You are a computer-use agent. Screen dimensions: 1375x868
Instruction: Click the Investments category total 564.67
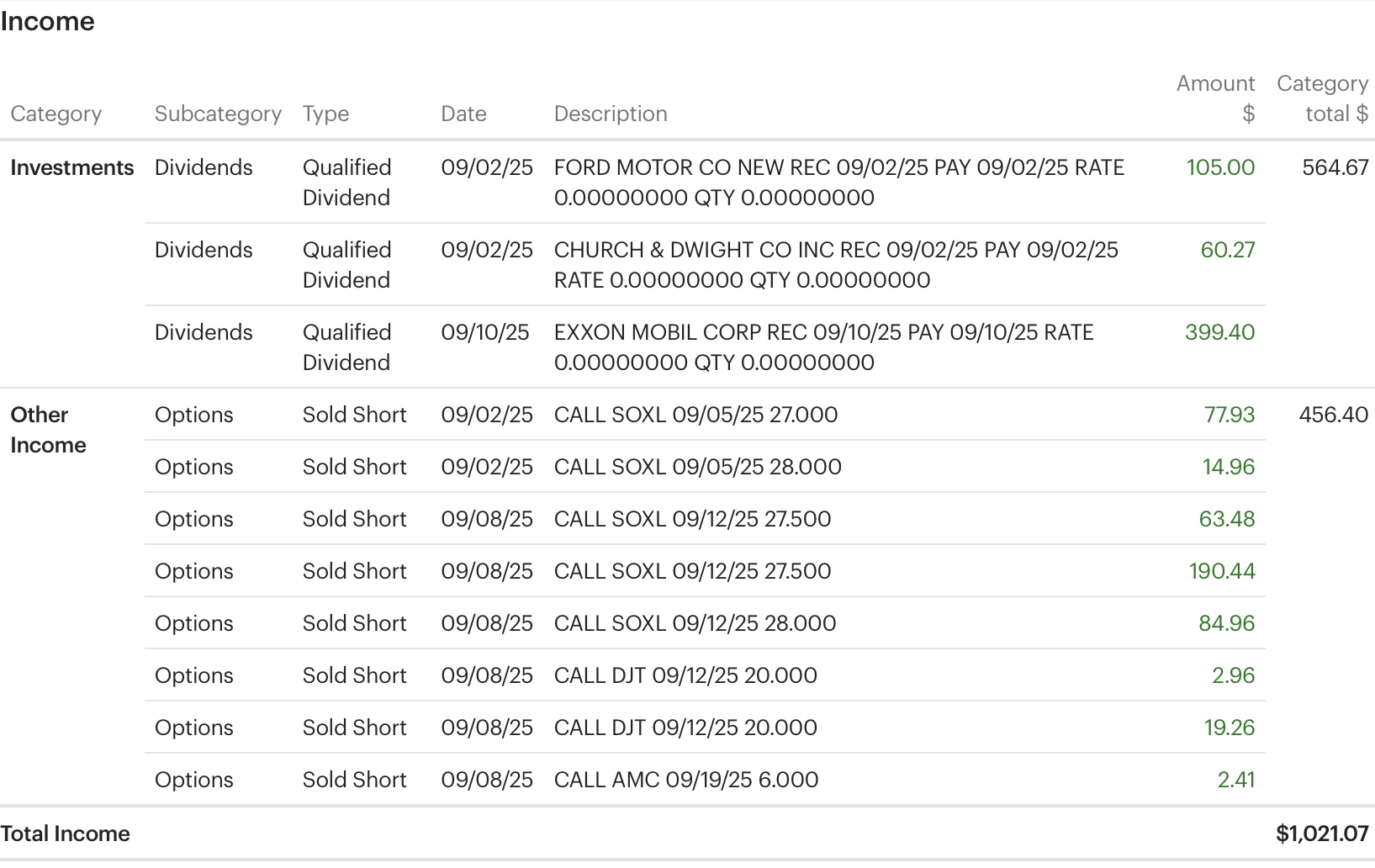point(1335,167)
